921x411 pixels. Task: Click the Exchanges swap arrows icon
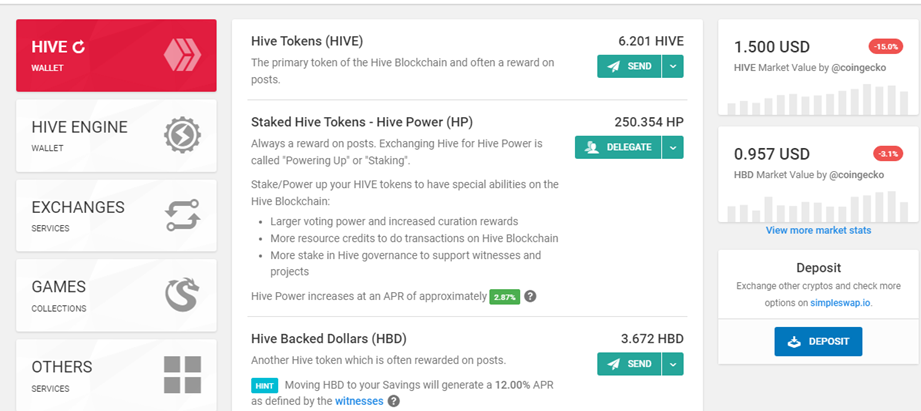click(182, 215)
